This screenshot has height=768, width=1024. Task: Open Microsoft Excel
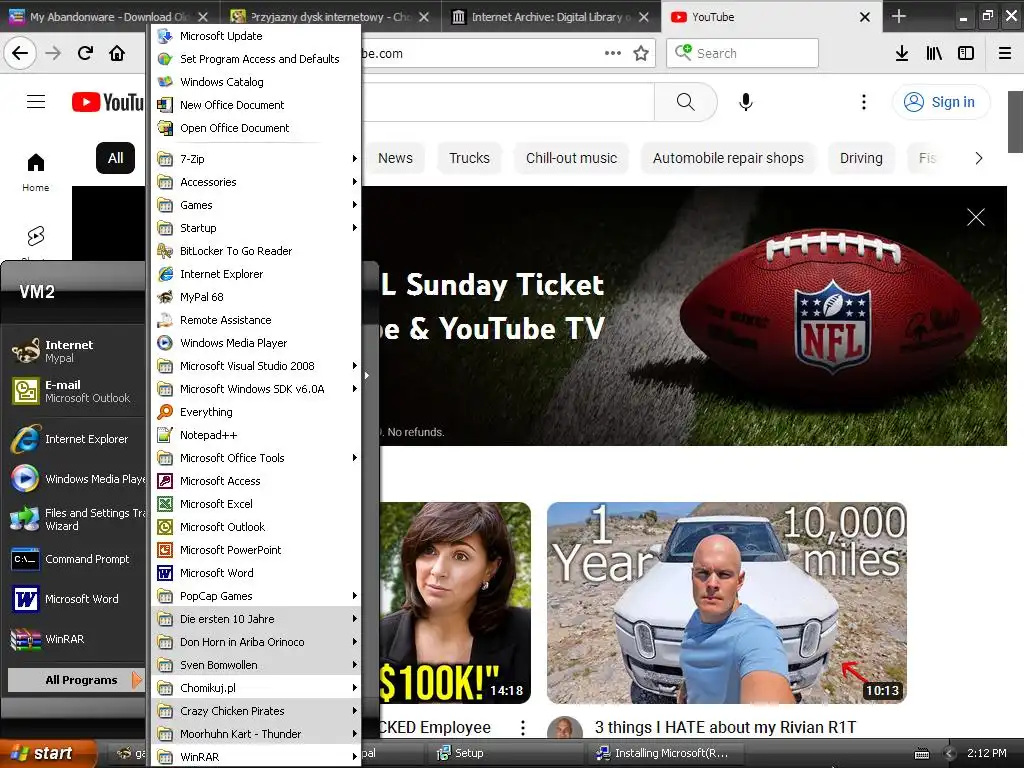pos(255,504)
